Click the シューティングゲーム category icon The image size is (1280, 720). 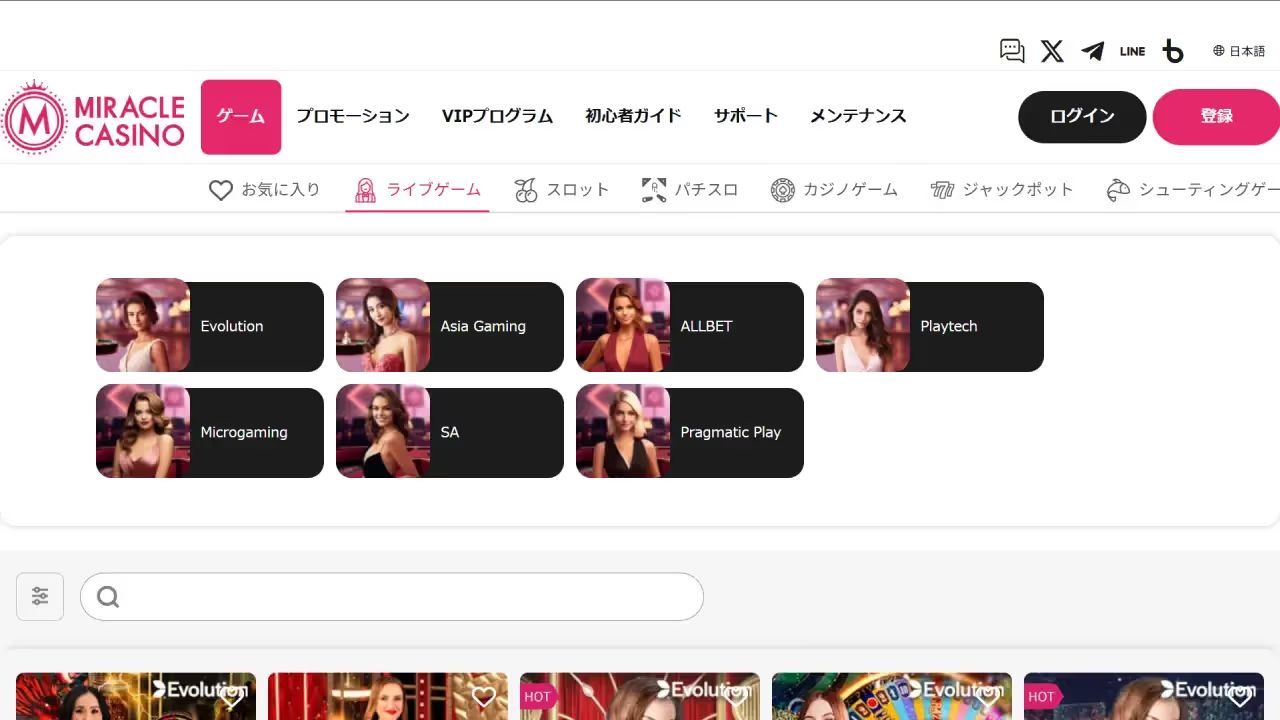tap(1118, 189)
